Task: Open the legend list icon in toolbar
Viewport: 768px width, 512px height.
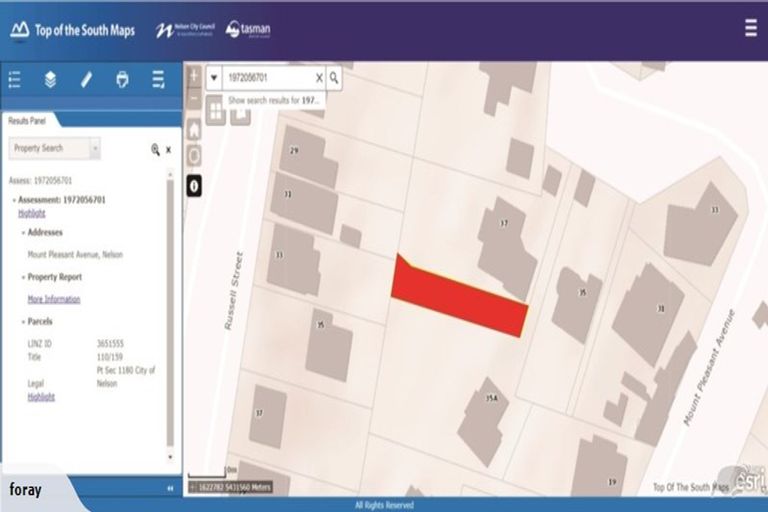Action: click(14, 80)
